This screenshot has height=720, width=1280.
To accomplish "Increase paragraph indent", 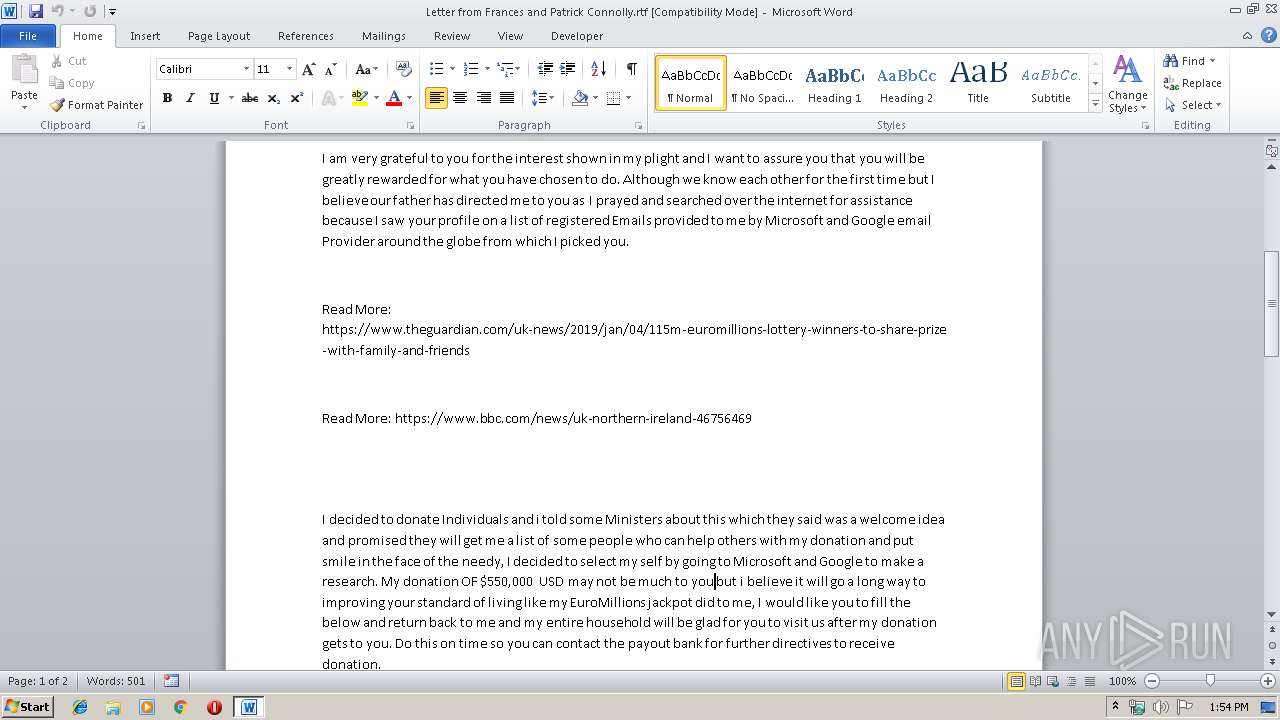I will (x=567, y=69).
